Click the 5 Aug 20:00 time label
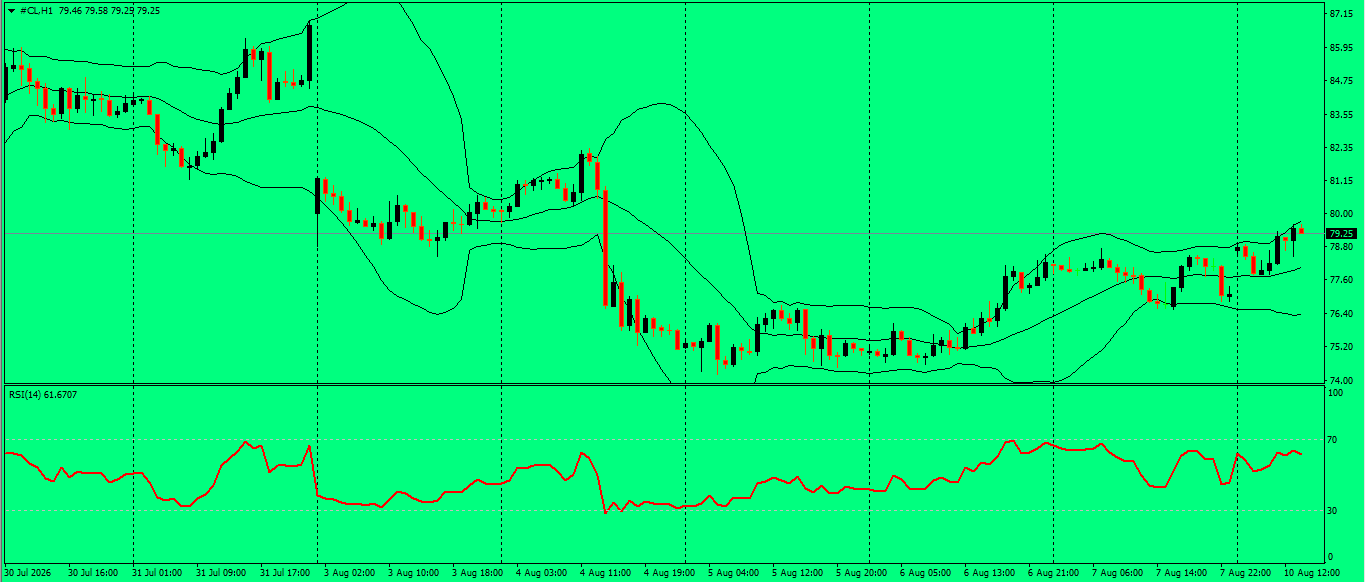 [863, 573]
